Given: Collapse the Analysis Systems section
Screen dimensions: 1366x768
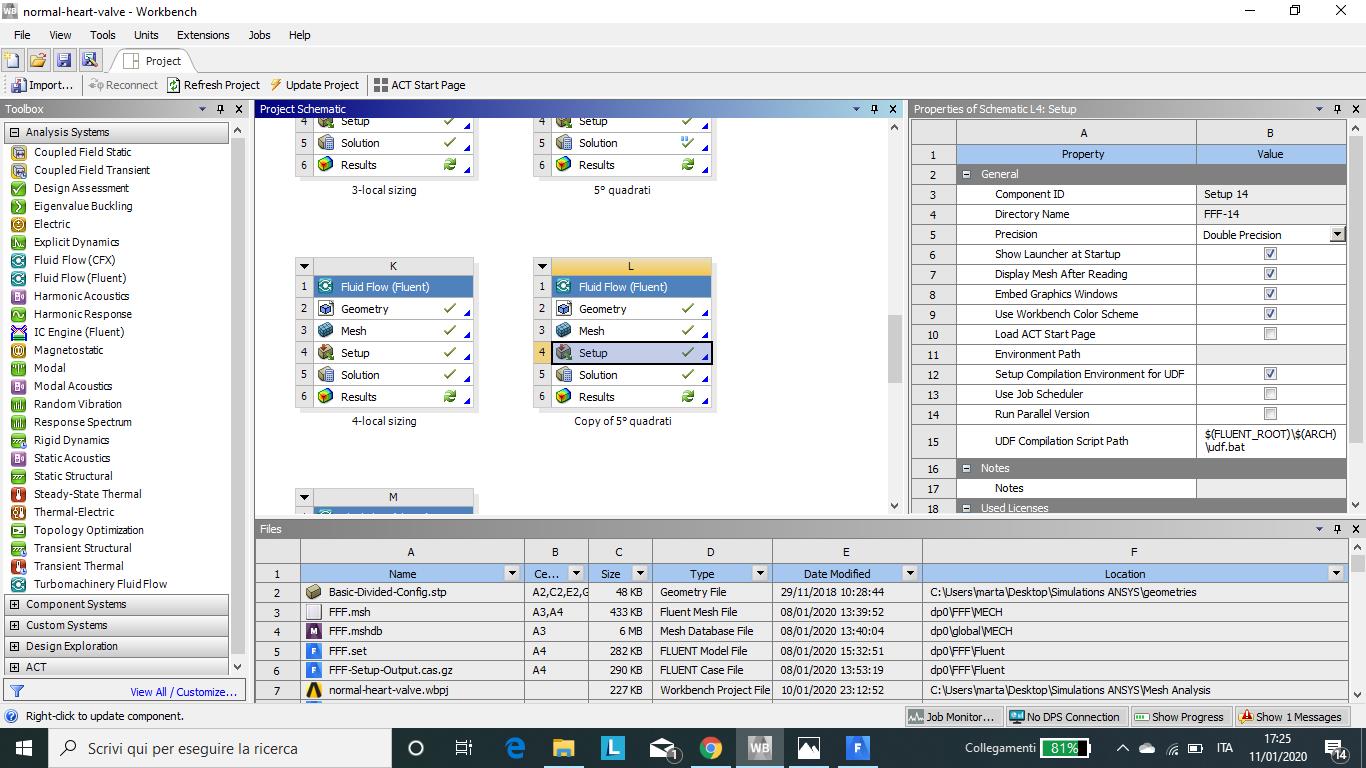Looking at the screenshot, I should coord(14,132).
